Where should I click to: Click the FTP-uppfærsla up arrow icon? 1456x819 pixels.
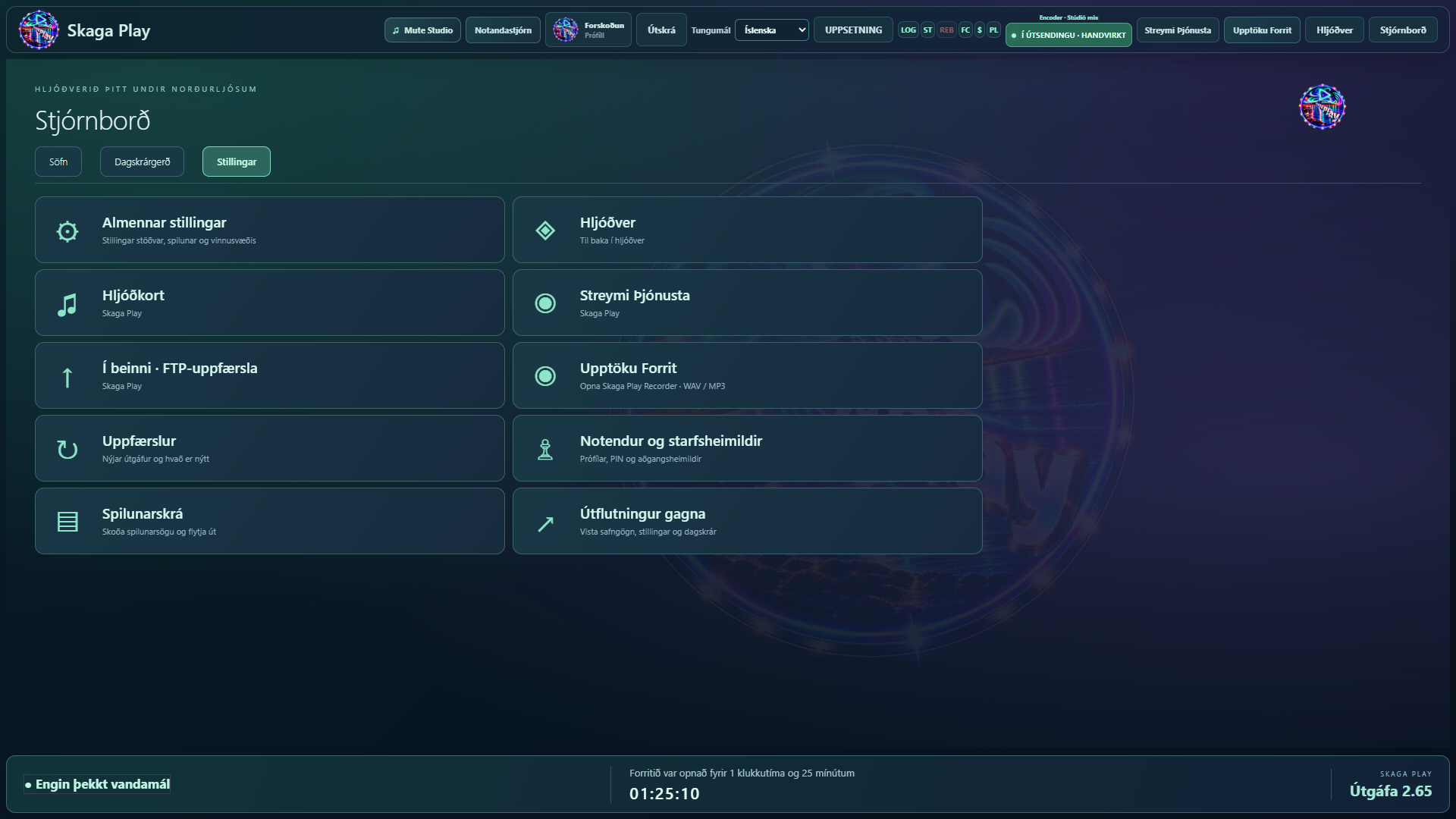(x=67, y=377)
